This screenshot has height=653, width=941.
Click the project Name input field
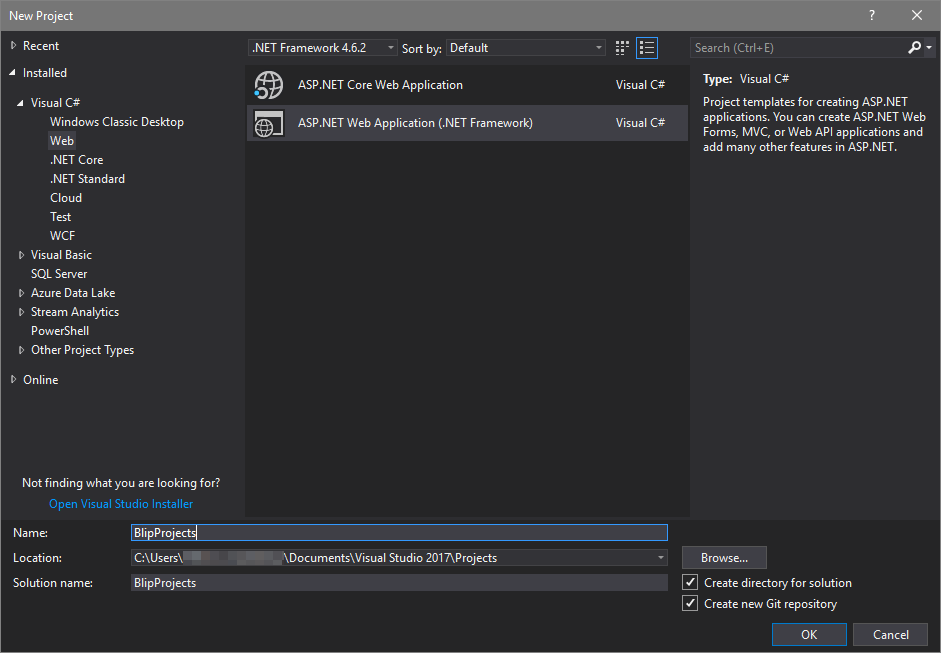(399, 532)
